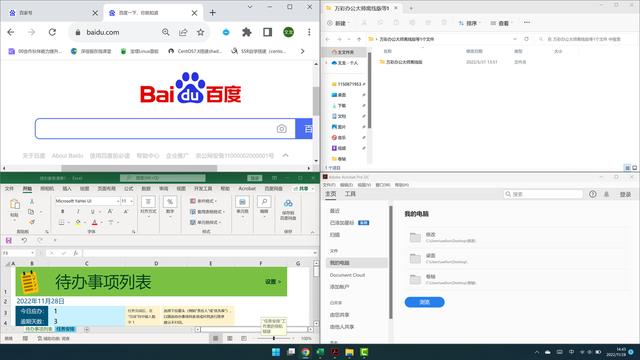
Task: Click the Chrome profile avatar
Action: tap(289, 32)
